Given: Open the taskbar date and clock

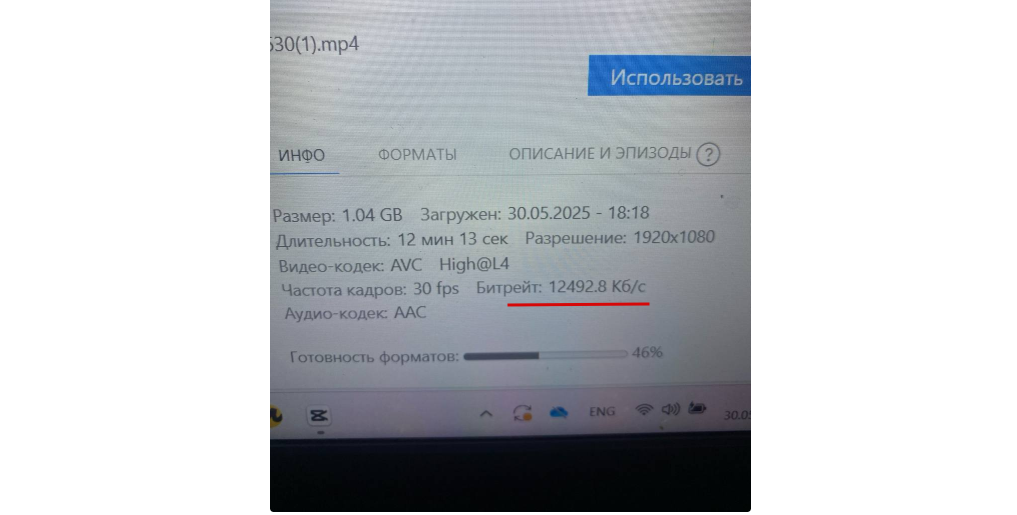Looking at the screenshot, I should (x=737, y=415).
